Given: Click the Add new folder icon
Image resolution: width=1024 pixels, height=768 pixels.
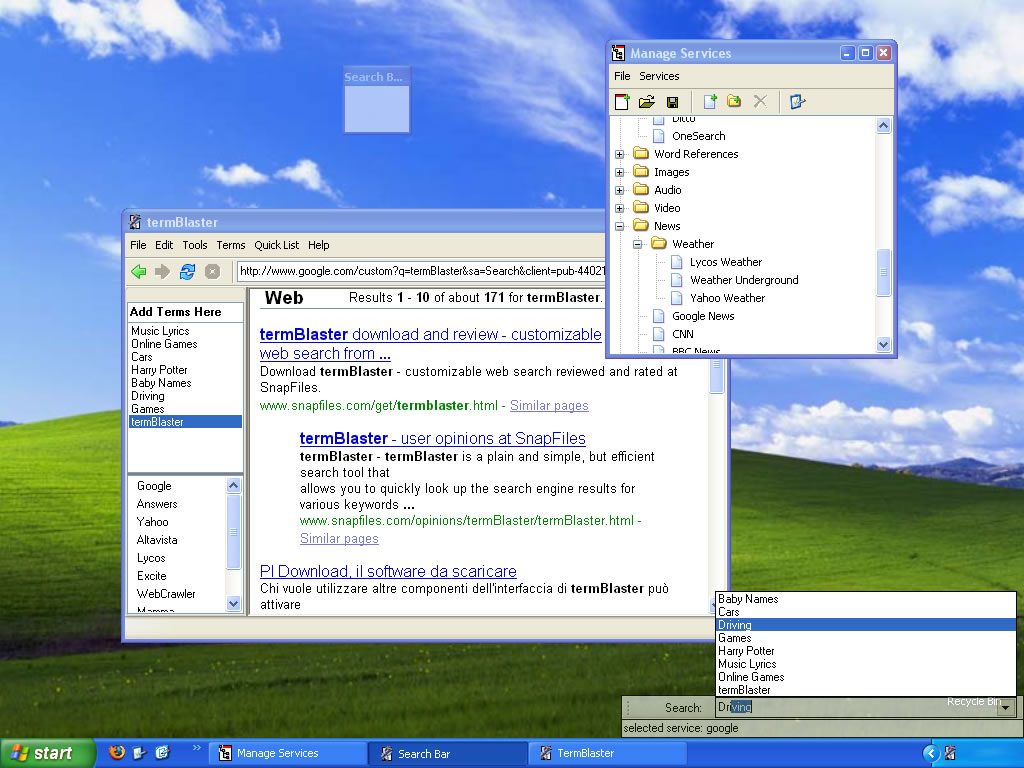Looking at the screenshot, I should pos(734,102).
